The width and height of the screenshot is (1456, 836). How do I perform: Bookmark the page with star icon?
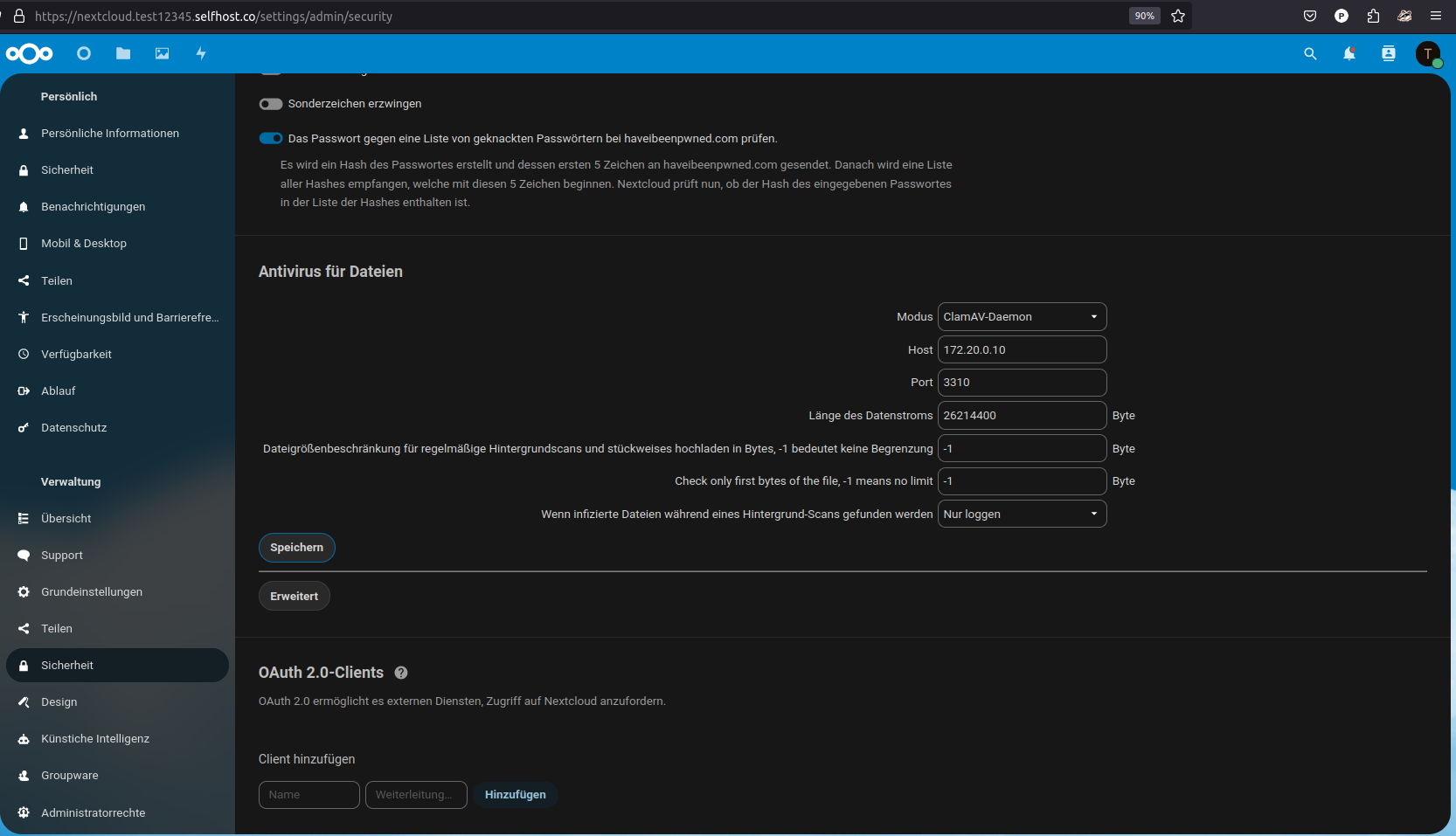point(1178,16)
